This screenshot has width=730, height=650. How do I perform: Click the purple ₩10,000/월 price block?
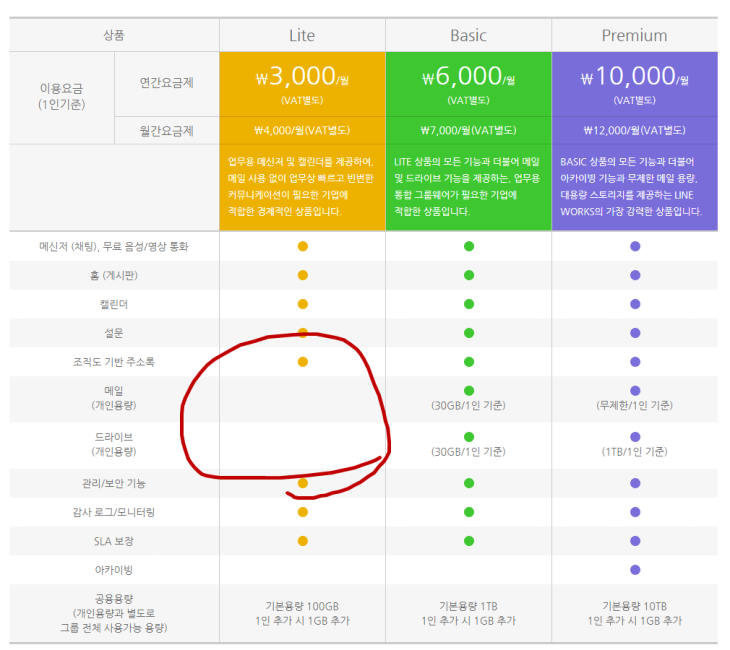pos(634,84)
